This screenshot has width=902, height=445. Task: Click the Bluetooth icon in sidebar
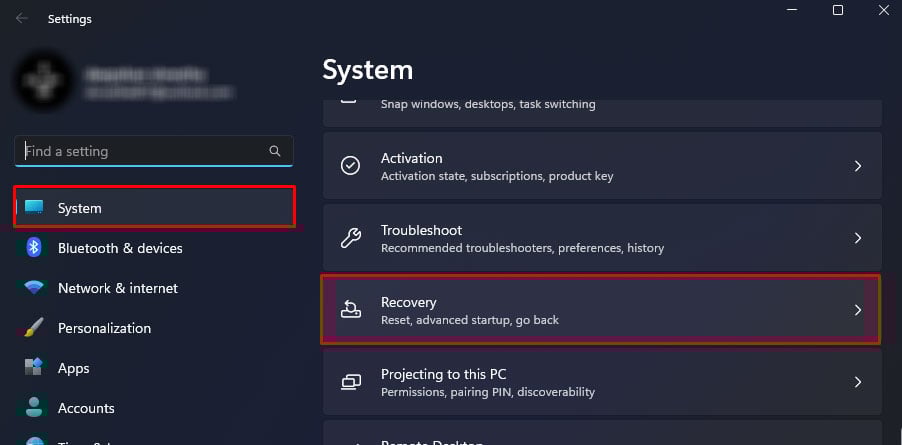(34, 248)
